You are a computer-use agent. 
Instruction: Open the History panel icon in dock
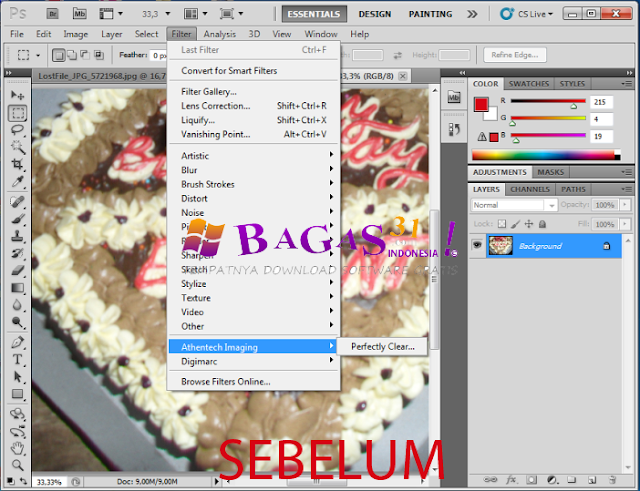point(453,130)
